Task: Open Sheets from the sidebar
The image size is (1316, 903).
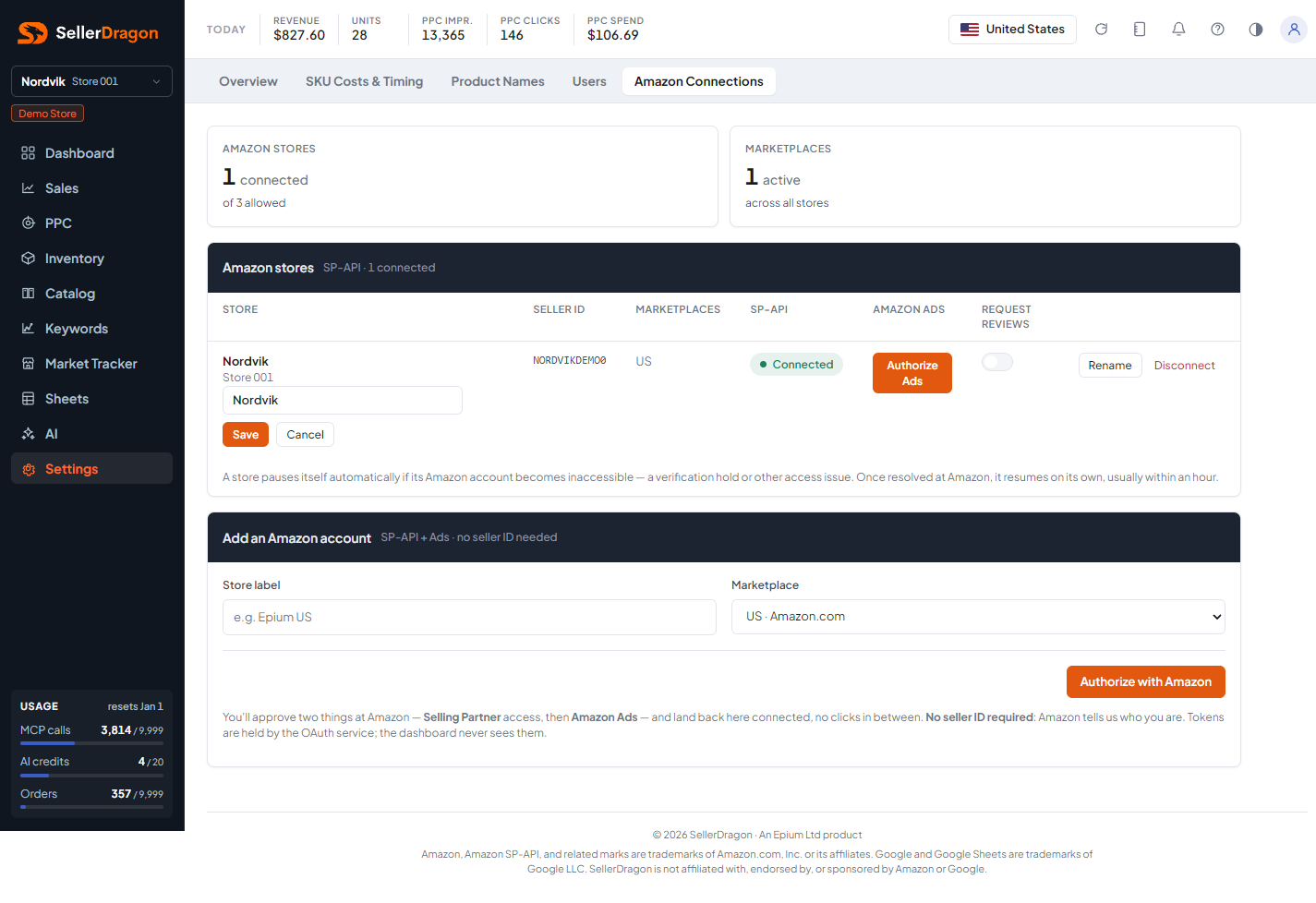Action: (91, 399)
